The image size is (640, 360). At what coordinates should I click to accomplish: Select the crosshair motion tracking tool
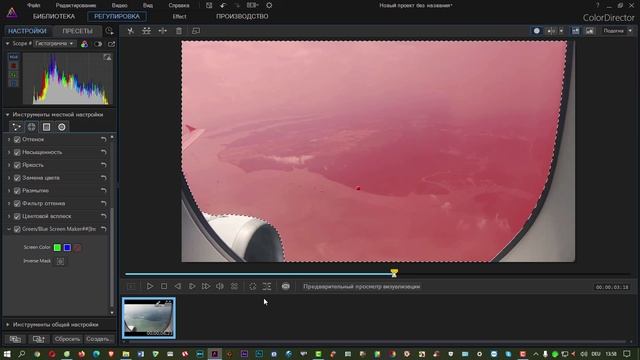point(31,127)
